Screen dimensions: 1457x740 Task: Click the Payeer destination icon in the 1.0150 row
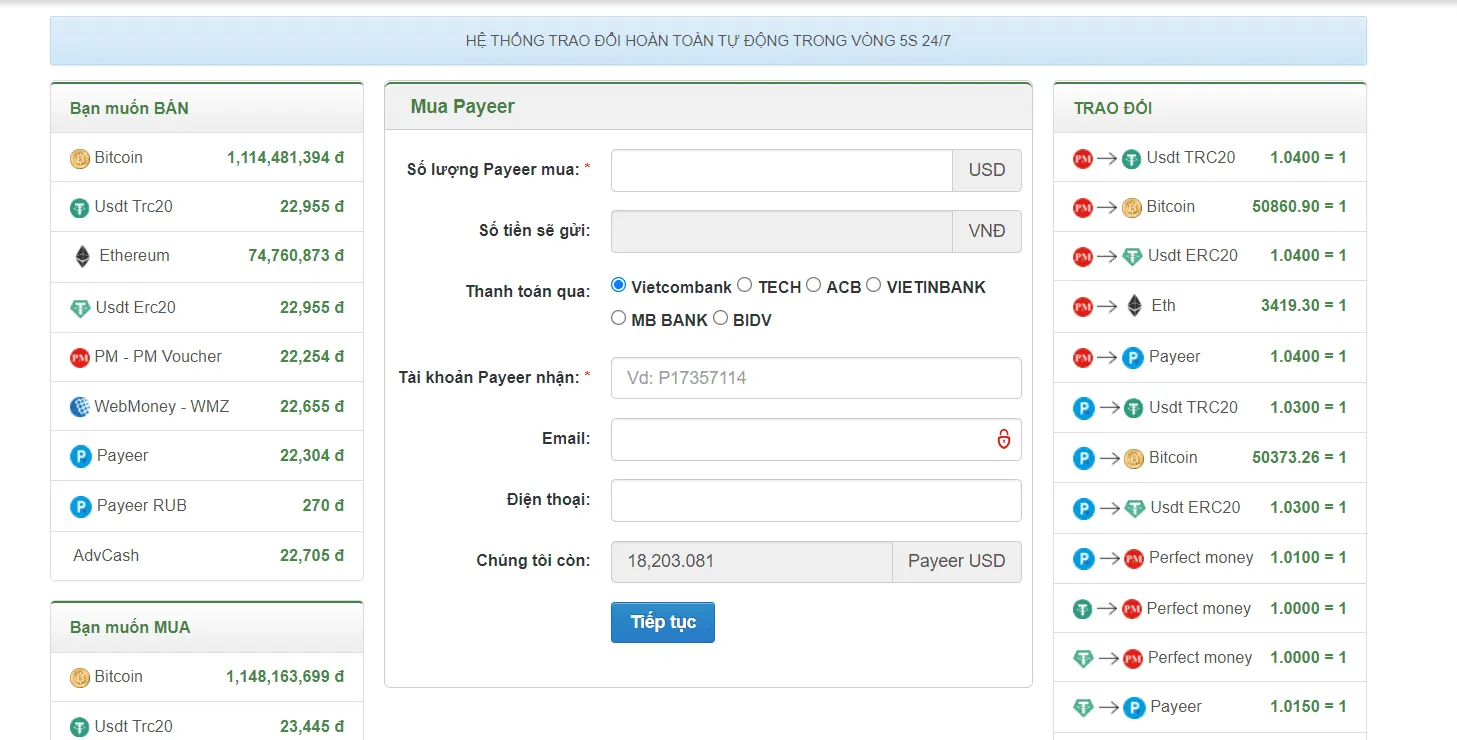click(1133, 708)
